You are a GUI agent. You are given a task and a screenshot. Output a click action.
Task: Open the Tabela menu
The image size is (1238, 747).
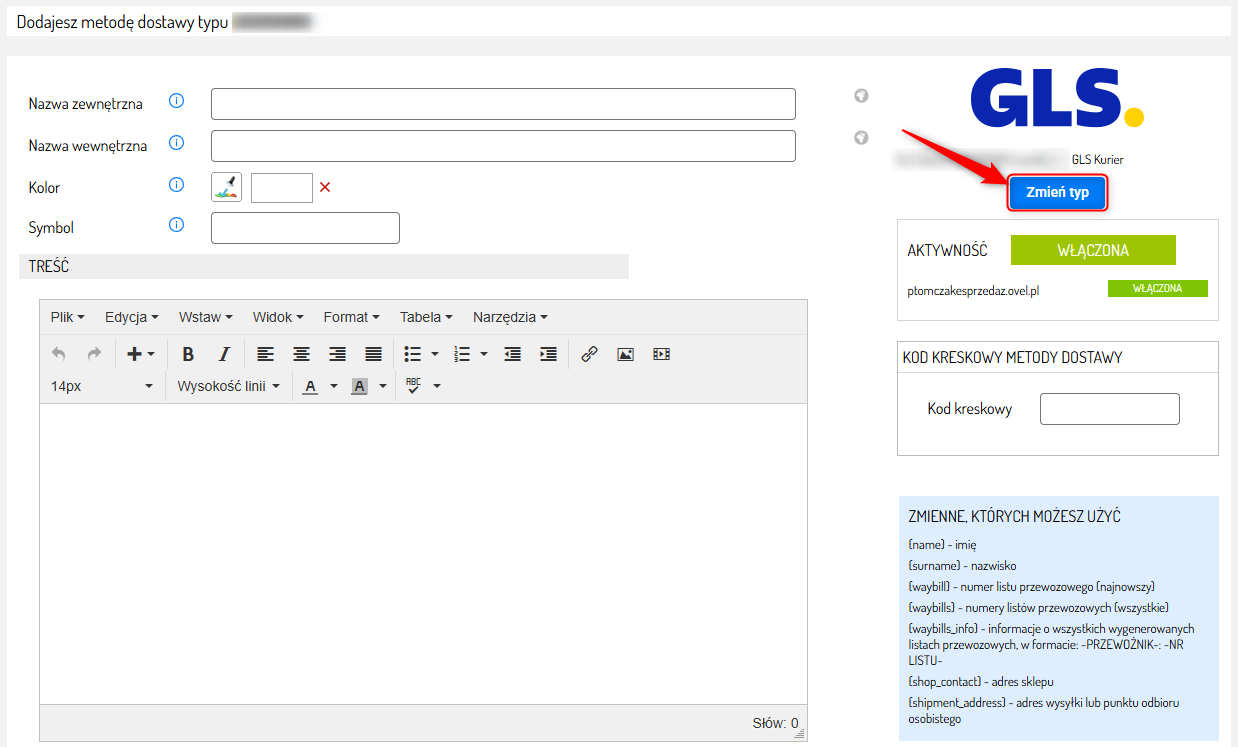(426, 317)
